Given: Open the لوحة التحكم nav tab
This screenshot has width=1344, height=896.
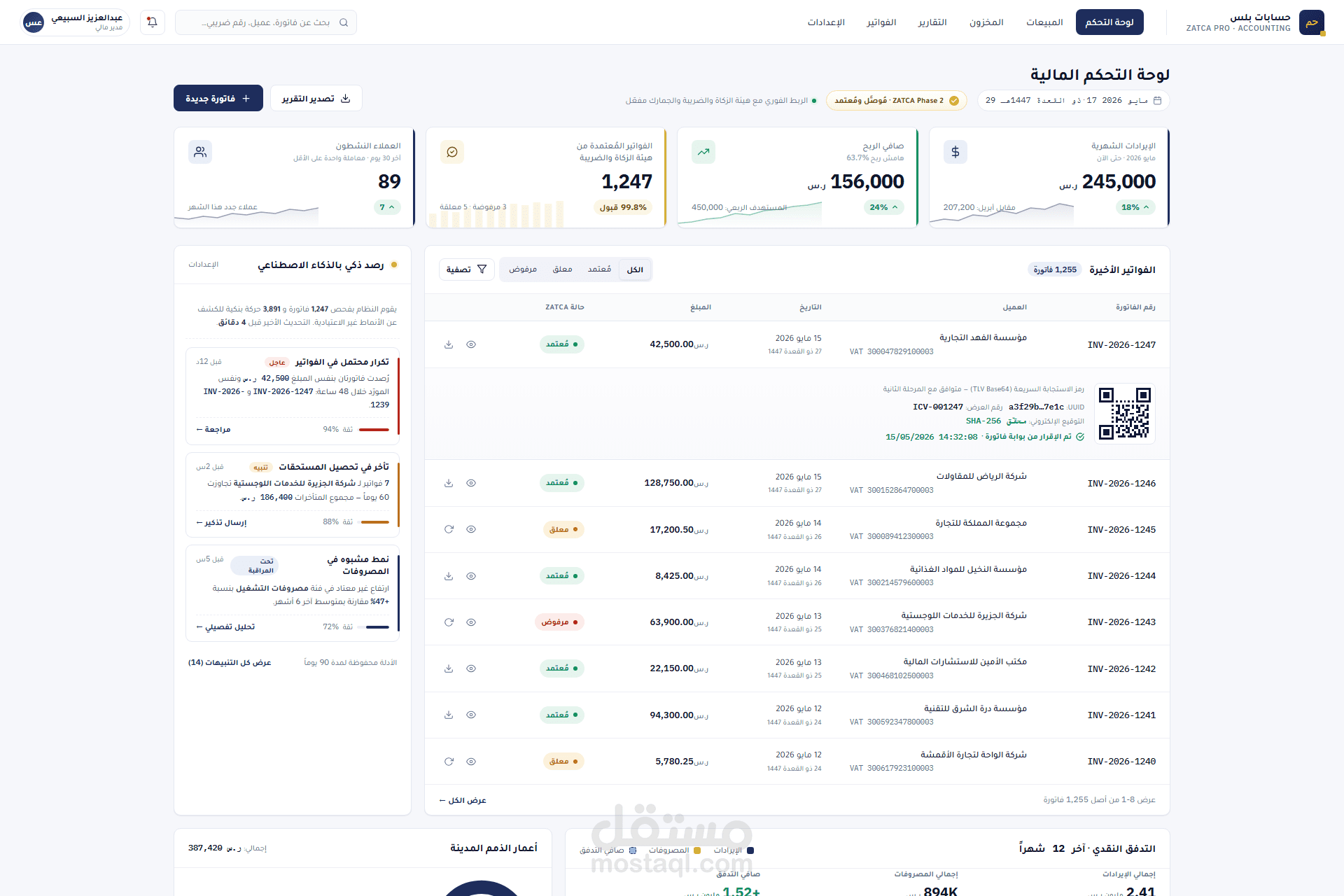Looking at the screenshot, I should (1109, 22).
